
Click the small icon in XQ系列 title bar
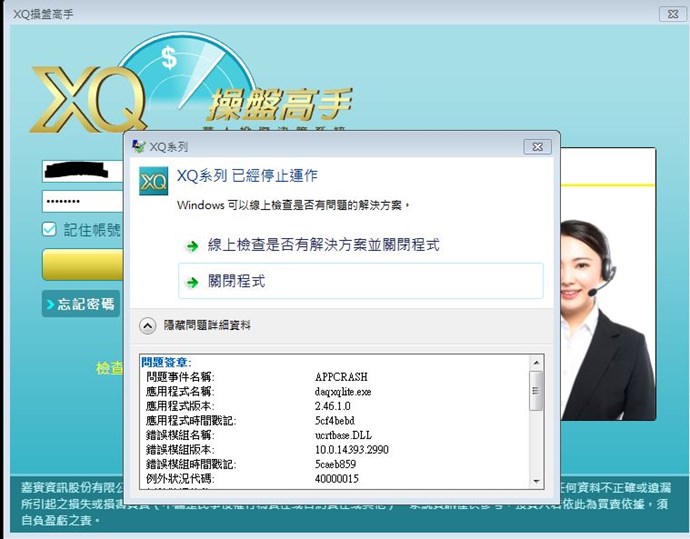click(138, 146)
